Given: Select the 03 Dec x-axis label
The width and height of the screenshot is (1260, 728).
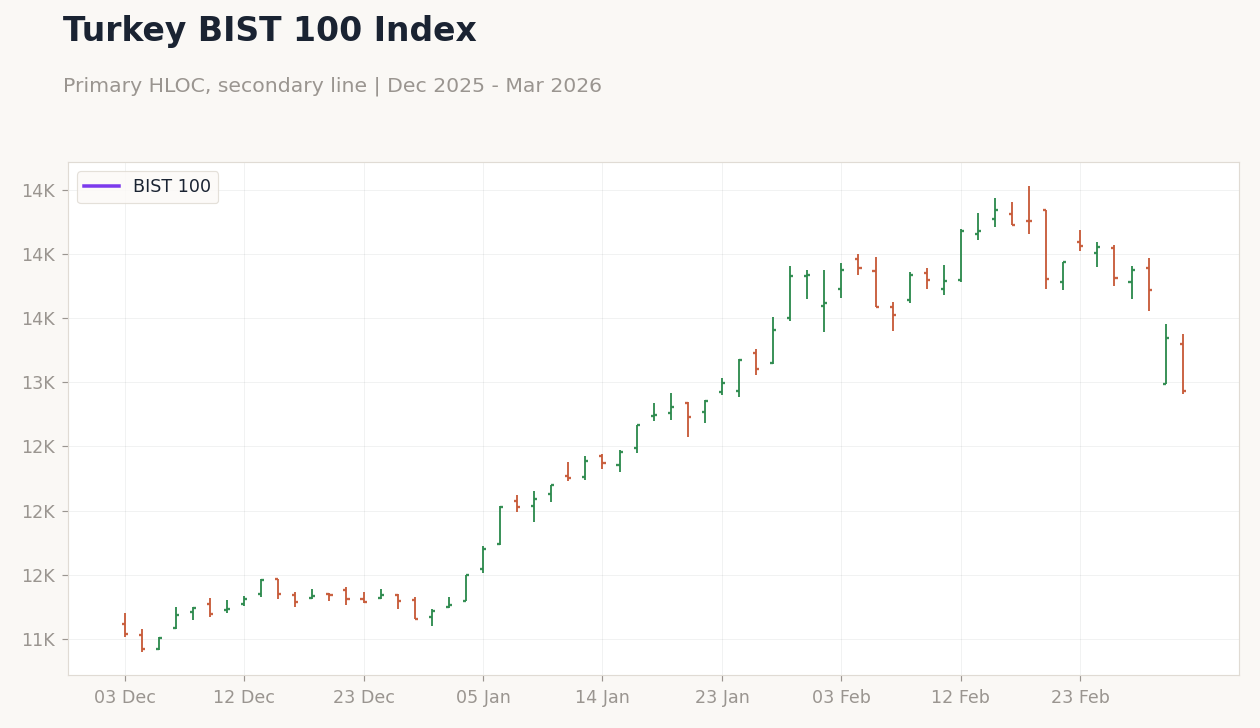Looking at the screenshot, I should tap(125, 698).
